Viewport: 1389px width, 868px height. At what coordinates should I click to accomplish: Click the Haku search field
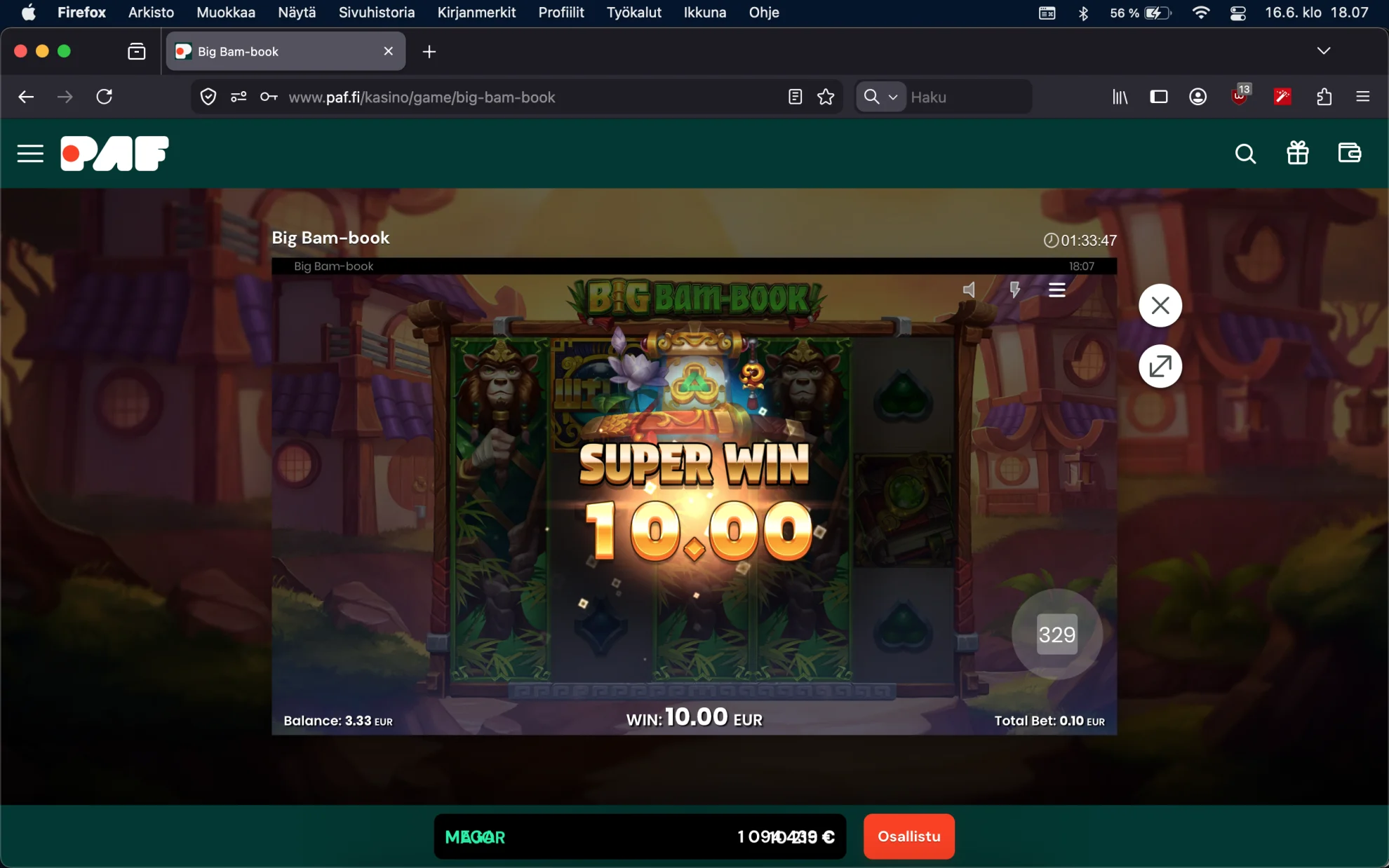coord(968,97)
